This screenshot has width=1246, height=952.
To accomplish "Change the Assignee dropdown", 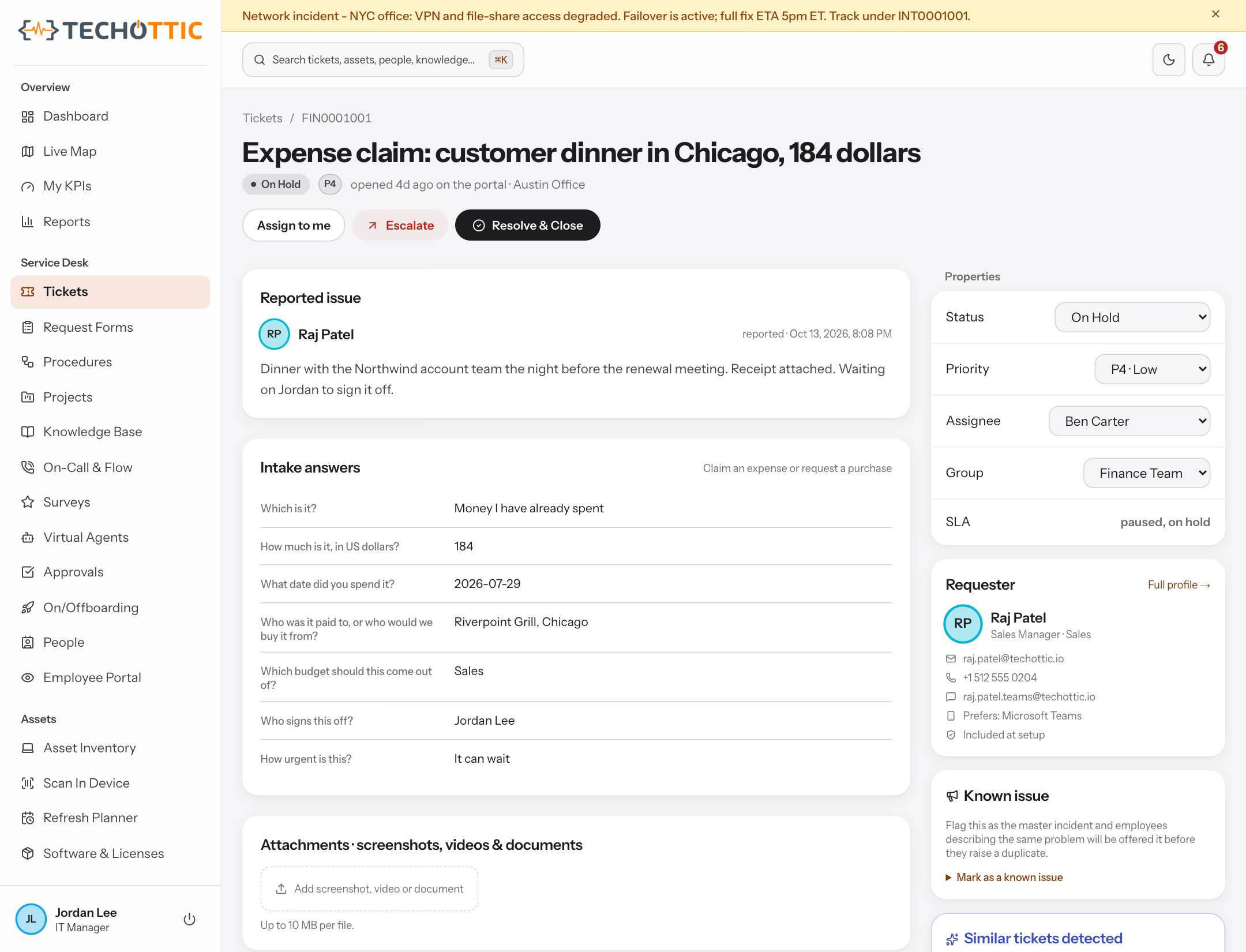I will [x=1129, y=421].
